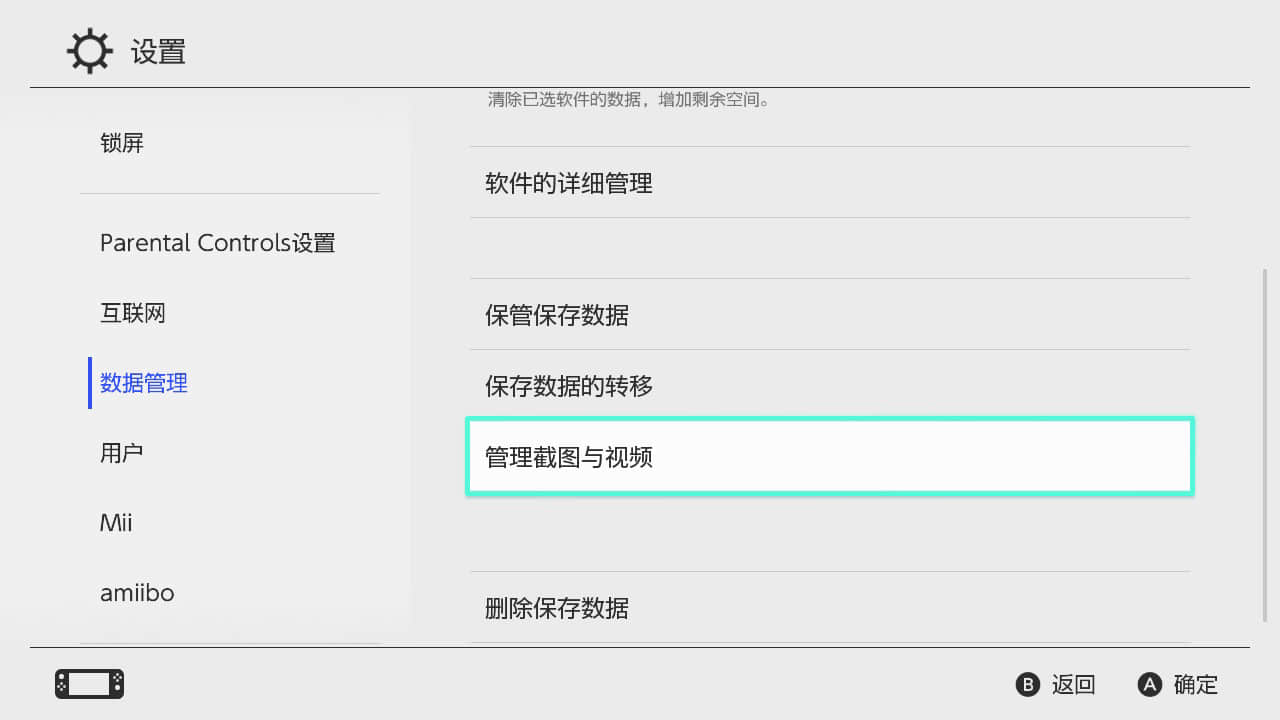Screen dimensions: 1280x720
Task: Click the settings gear icon
Action: pos(89,51)
